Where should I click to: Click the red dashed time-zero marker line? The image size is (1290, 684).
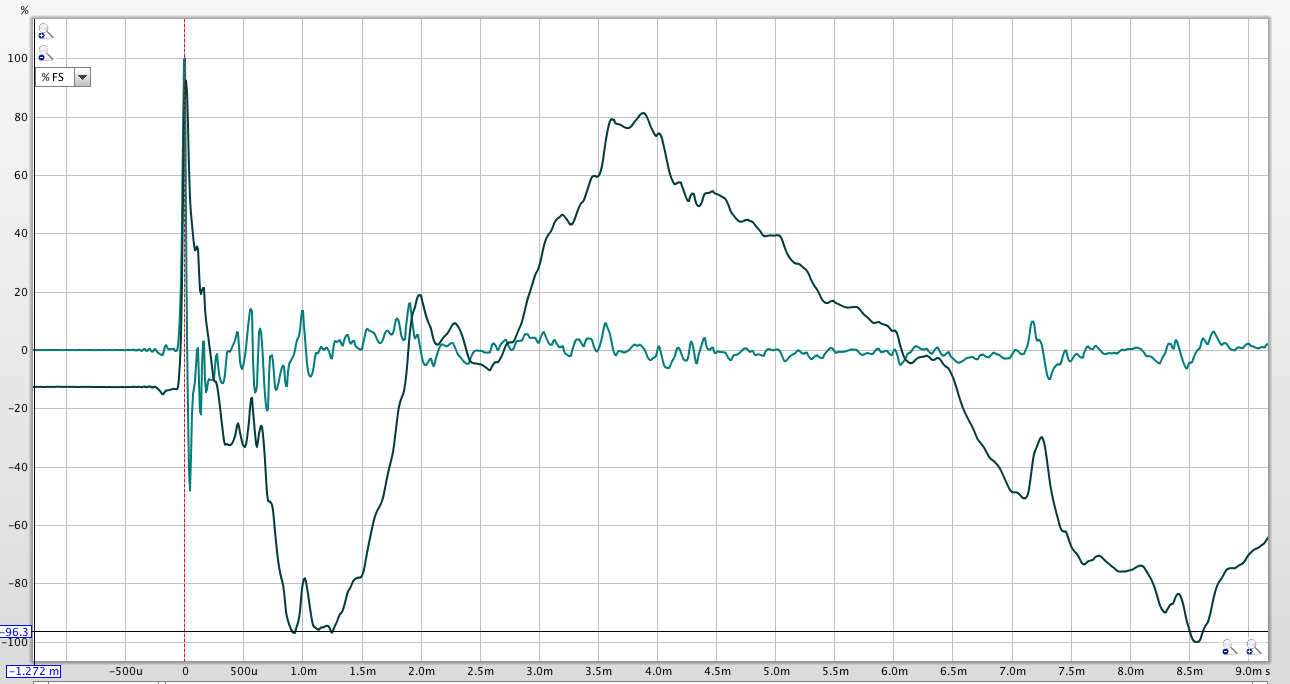[x=184, y=340]
